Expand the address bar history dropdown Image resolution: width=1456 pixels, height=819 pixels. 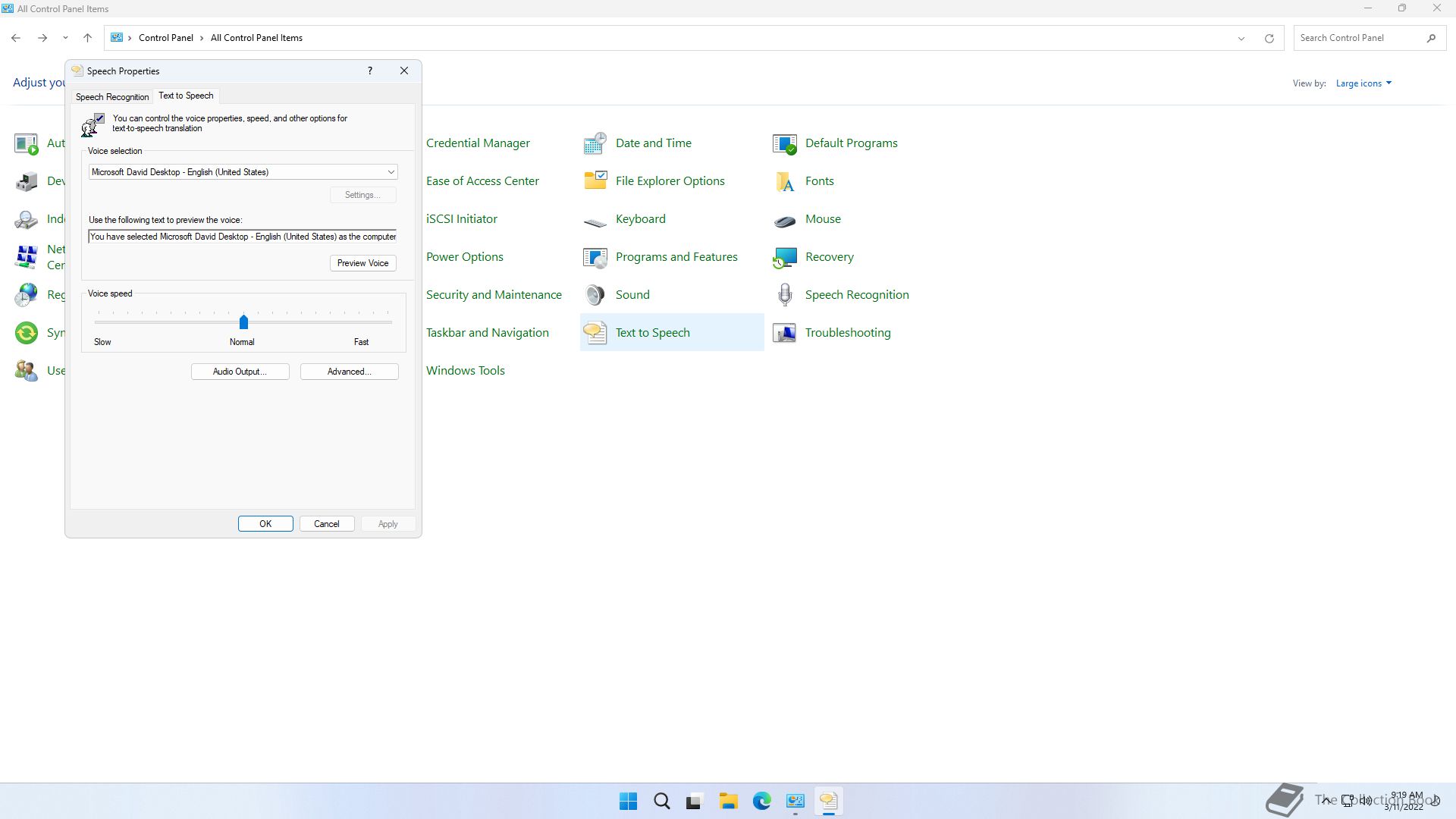(x=1241, y=38)
